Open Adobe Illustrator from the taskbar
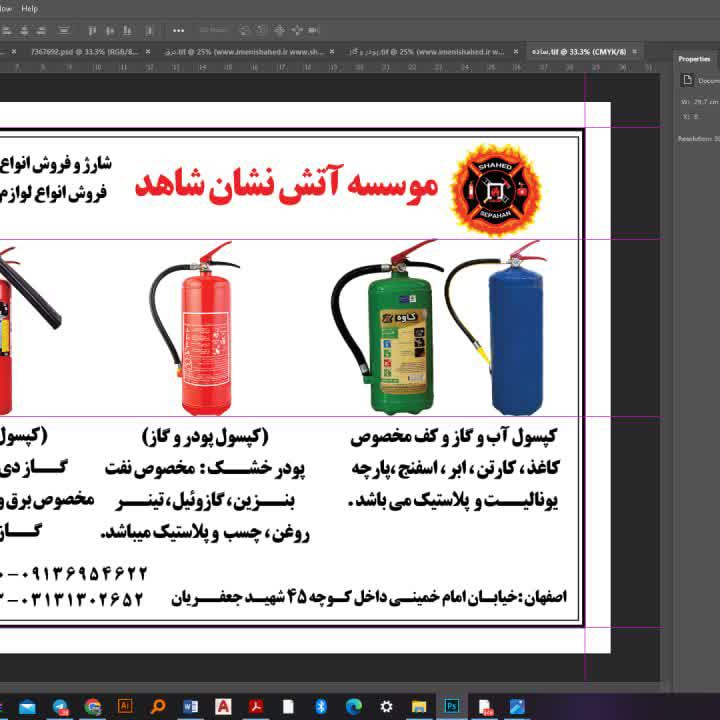Screen dimensions: 720x720 pos(125,706)
